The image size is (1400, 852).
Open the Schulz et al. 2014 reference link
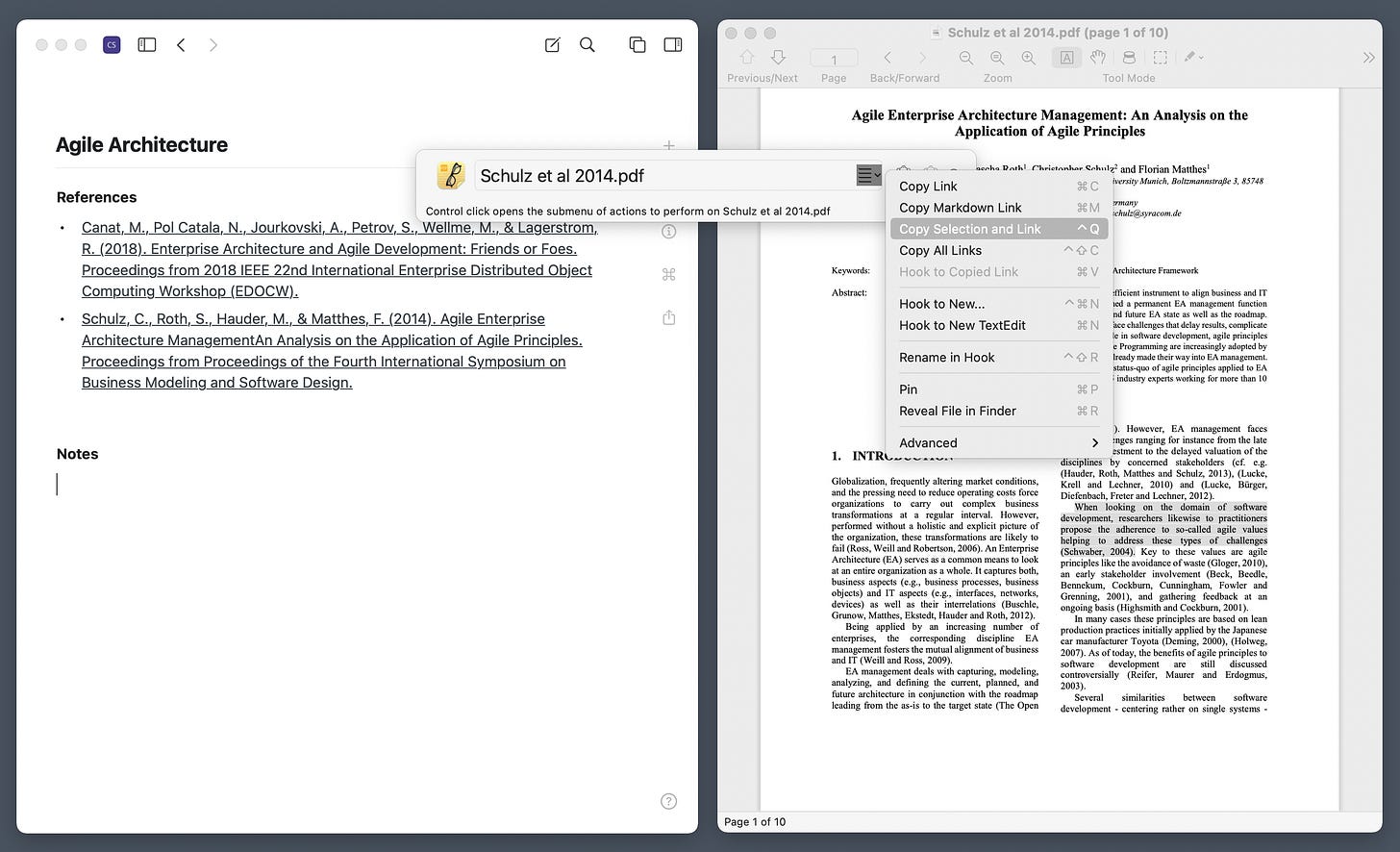(x=332, y=351)
